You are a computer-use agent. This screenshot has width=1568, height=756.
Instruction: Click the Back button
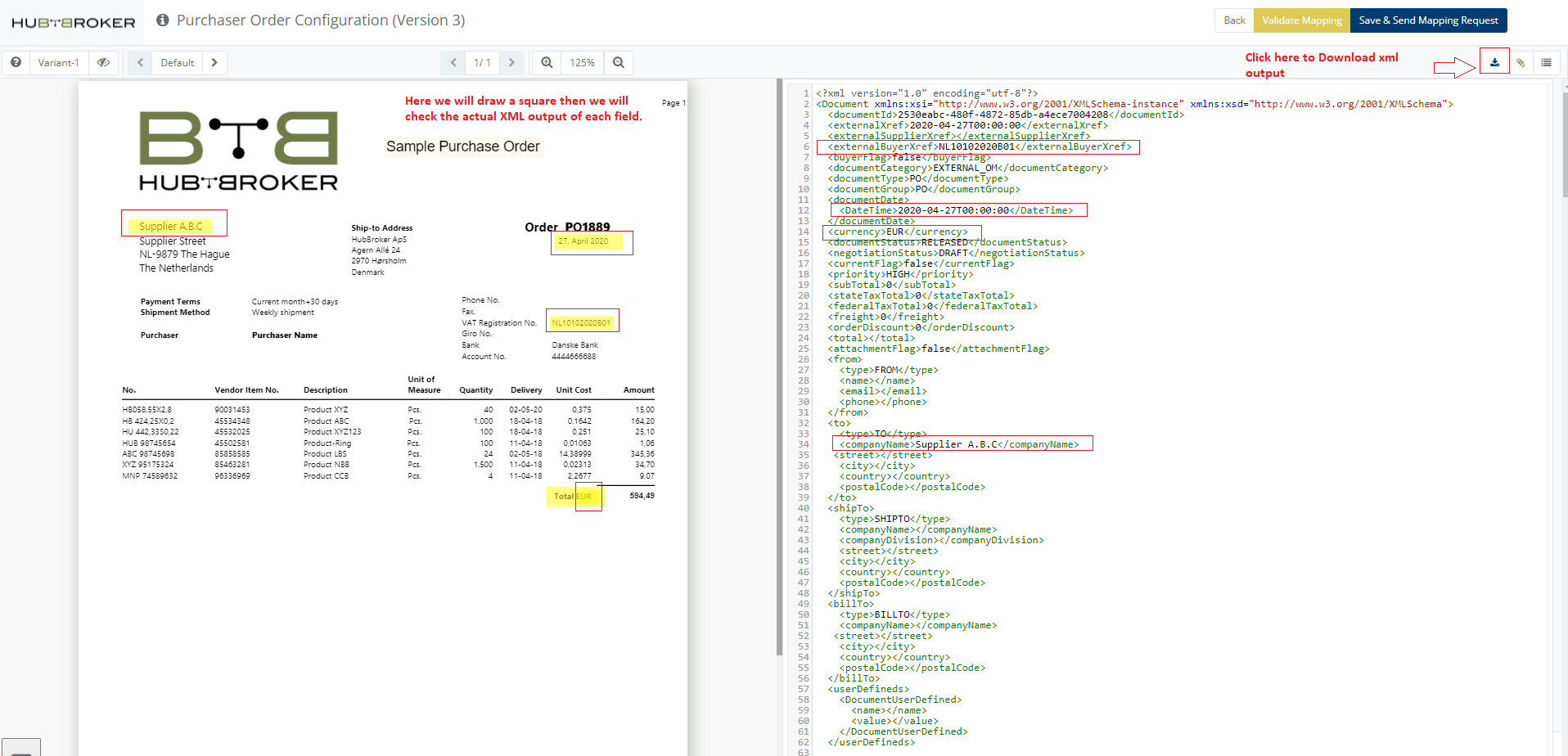click(x=1234, y=20)
